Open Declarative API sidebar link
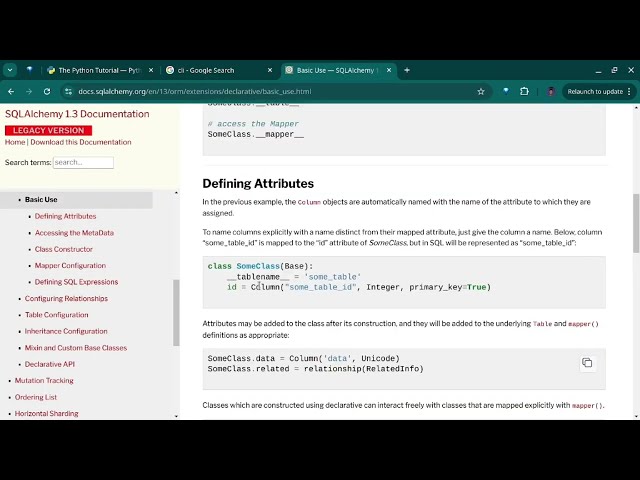The height and width of the screenshot is (480, 640). (50, 364)
